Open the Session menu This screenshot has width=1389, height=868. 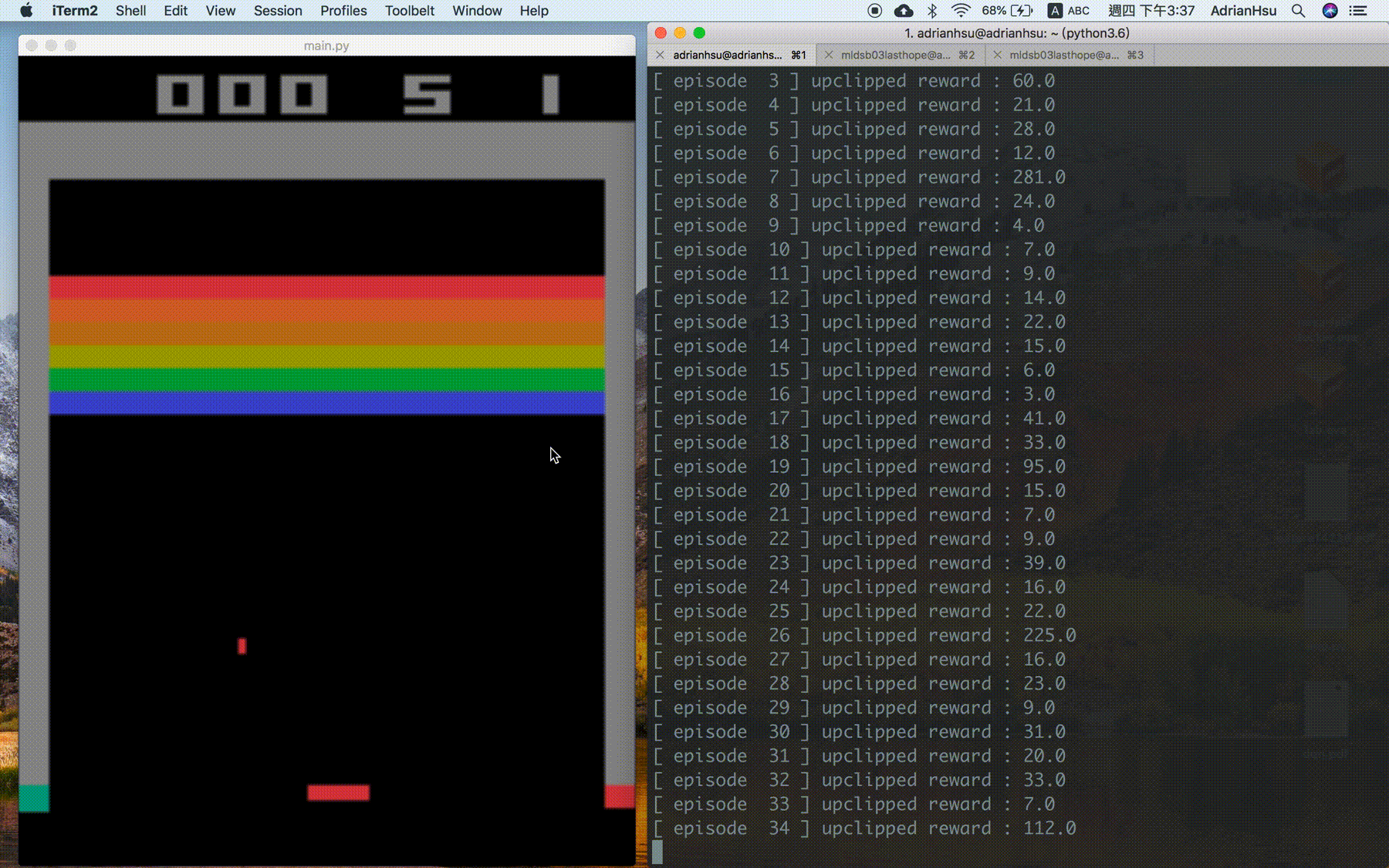click(x=278, y=11)
